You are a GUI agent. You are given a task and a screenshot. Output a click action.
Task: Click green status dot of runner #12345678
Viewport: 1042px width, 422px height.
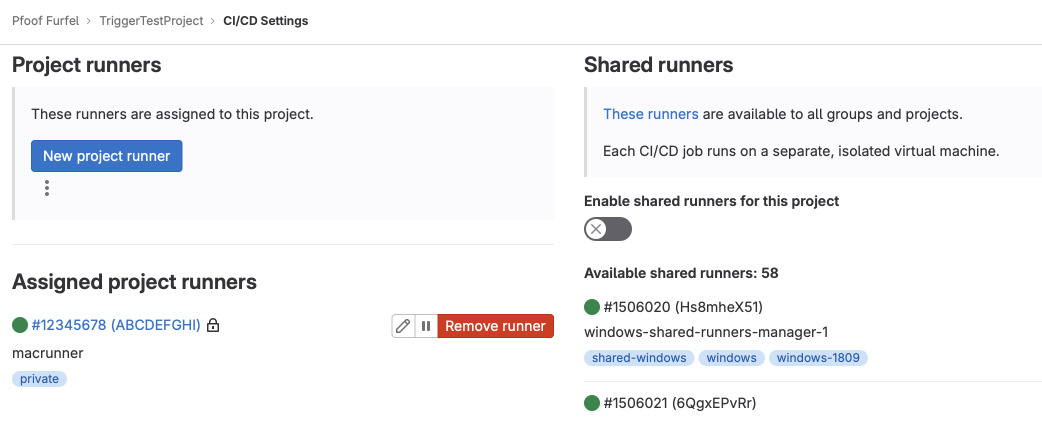tap(20, 325)
